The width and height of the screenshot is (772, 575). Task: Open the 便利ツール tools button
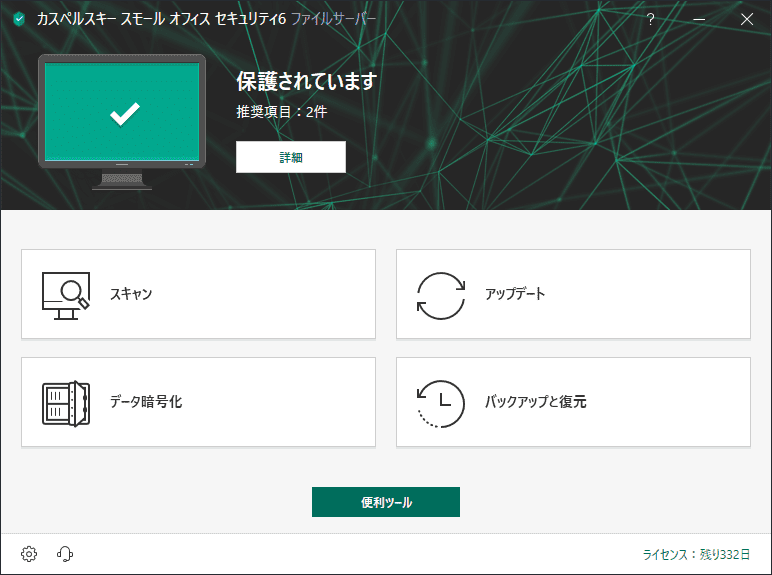[x=386, y=502]
